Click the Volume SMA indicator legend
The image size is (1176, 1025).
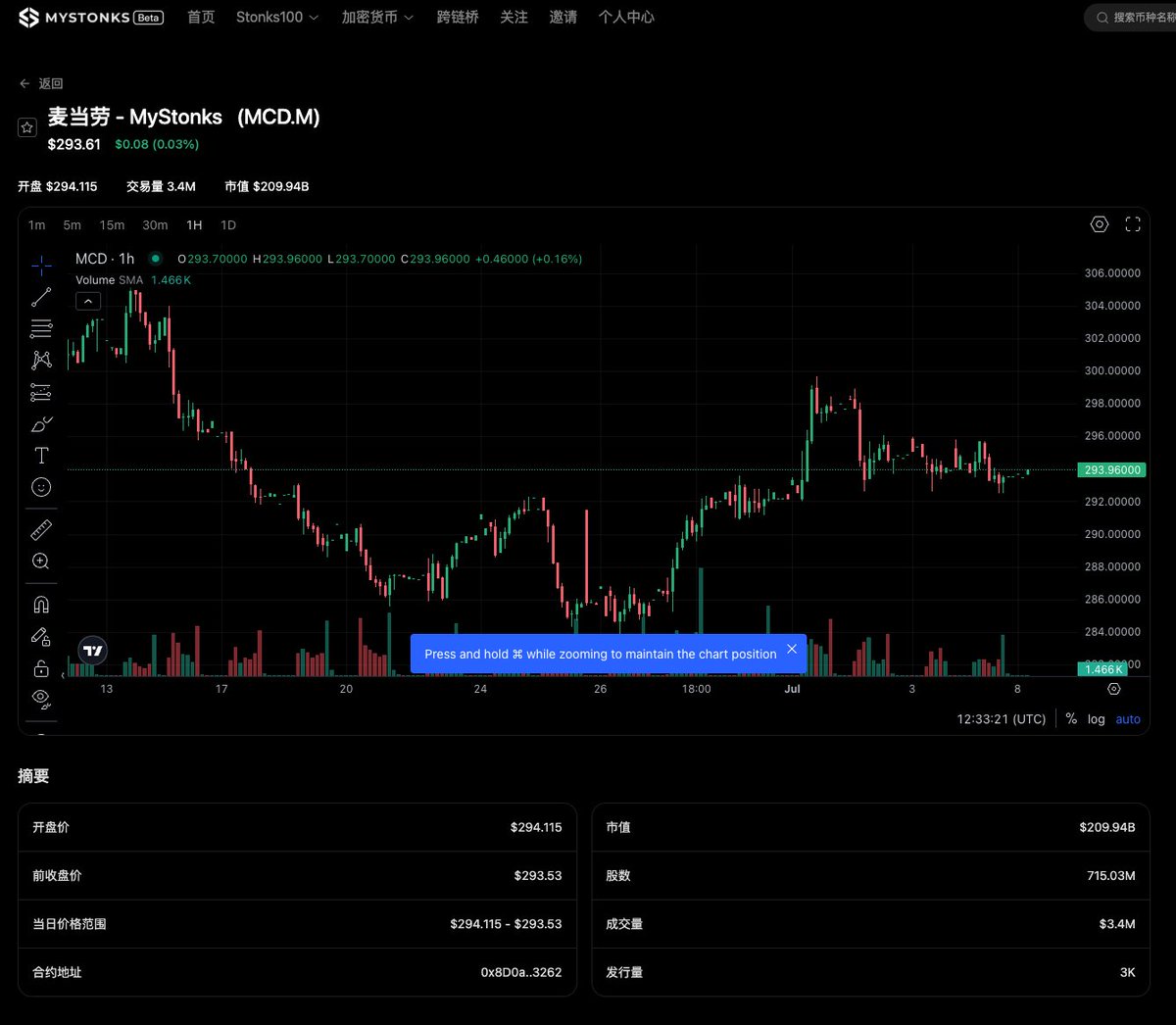tap(109, 280)
